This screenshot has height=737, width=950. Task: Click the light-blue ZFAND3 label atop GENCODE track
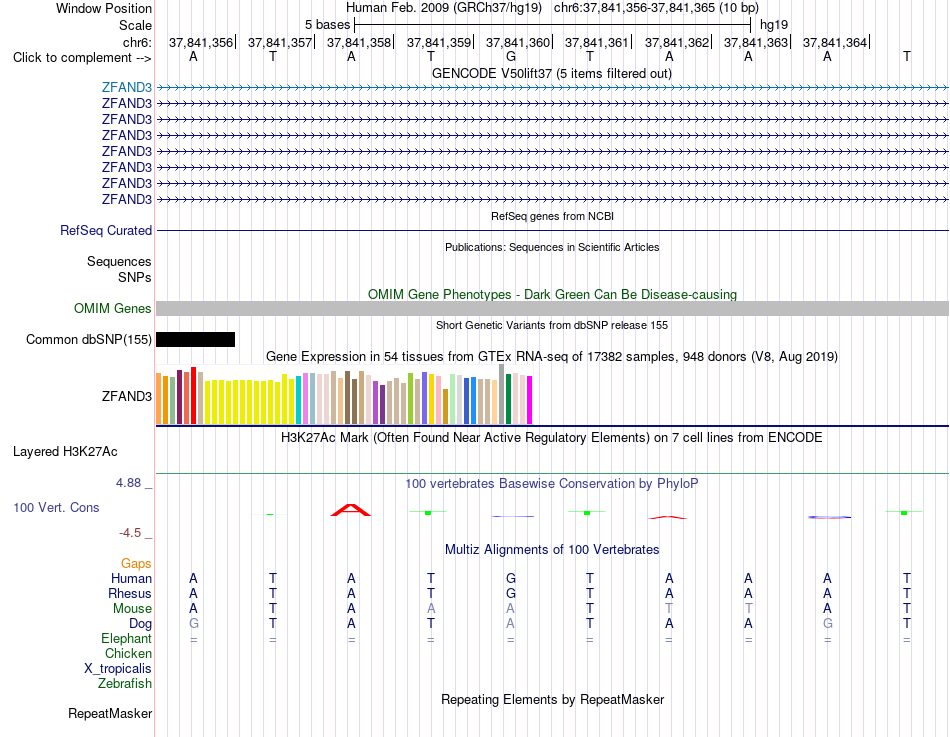point(127,87)
